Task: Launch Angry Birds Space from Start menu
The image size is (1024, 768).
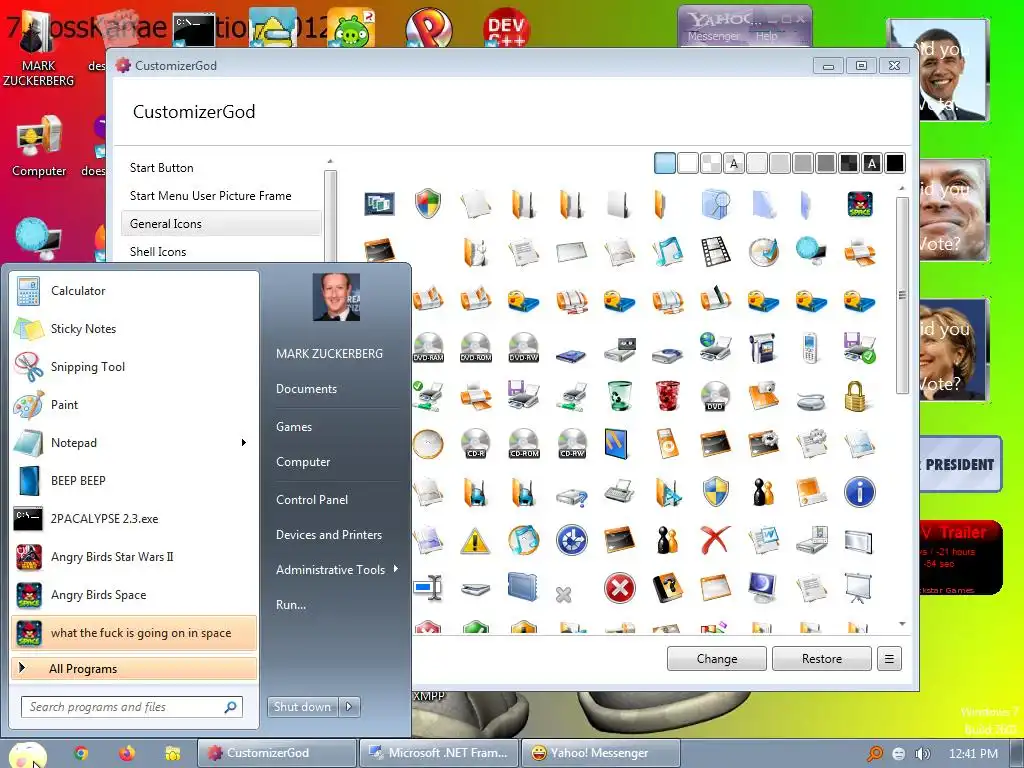Action: pos(134,594)
